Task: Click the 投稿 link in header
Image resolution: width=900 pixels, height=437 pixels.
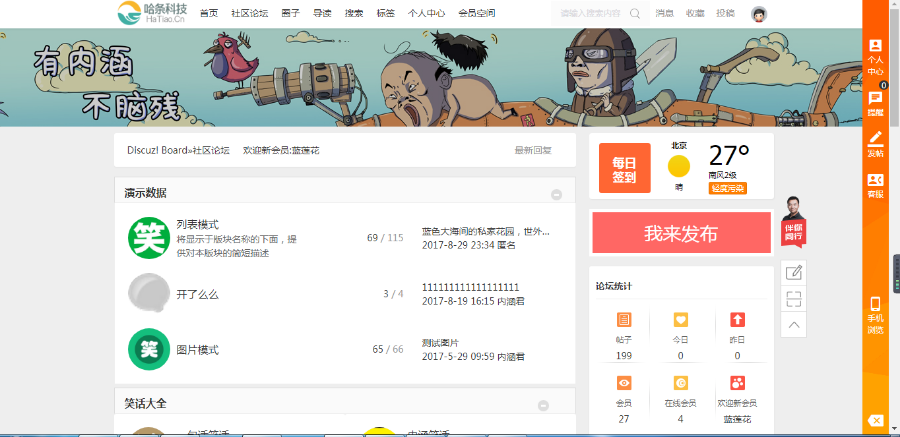Action: point(726,13)
